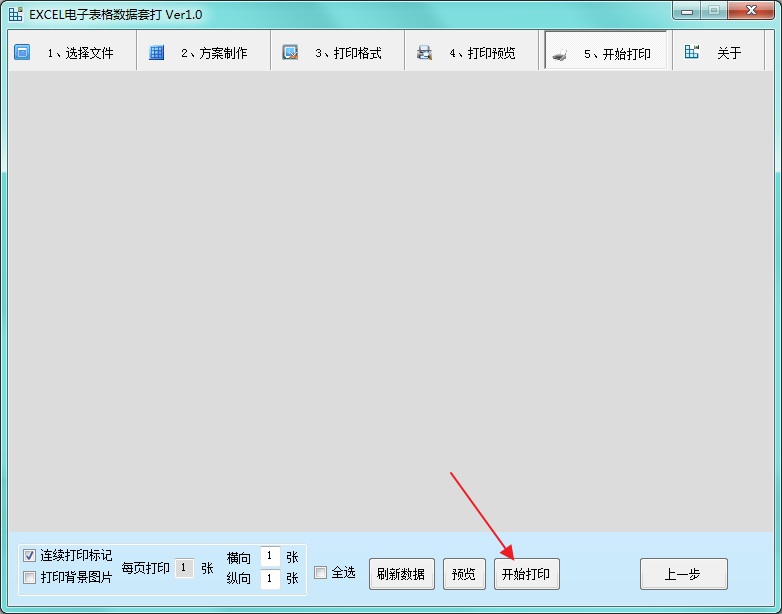Open the 关于 tab
The width and height of the screenshot is (782, 614).
pyautogui.click(x=719, y=50)
